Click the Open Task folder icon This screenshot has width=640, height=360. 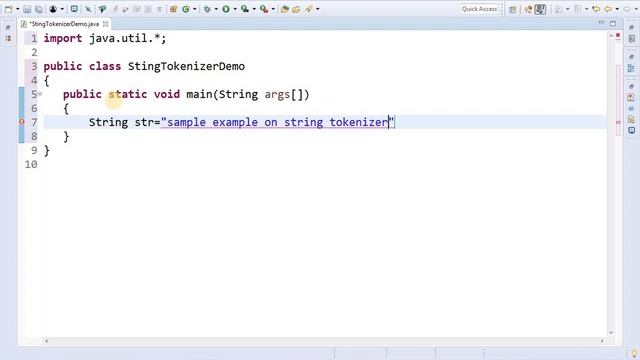[296, 9]
